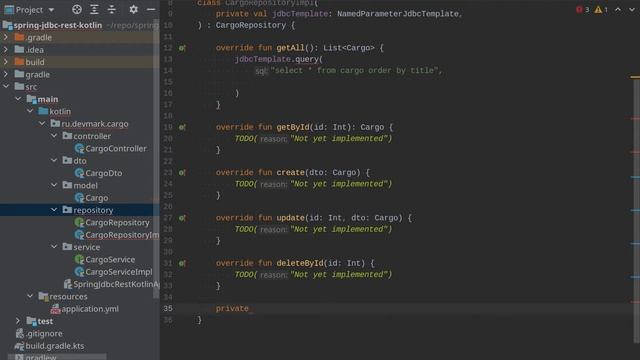Open CargoDto class file

[x=104, y=173]
